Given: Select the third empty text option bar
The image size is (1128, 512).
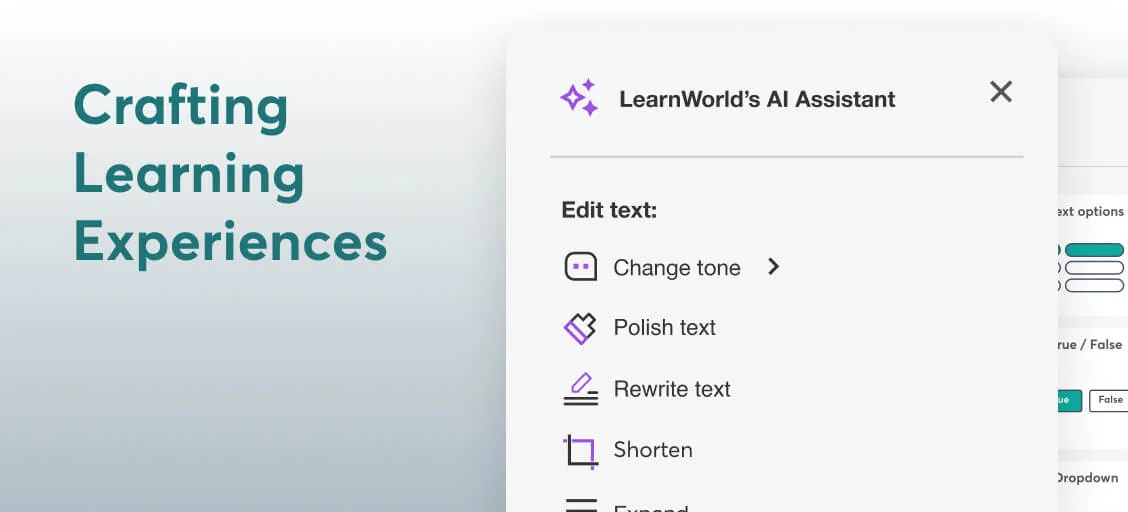Looking at the screenshot, I should 1094,286.
